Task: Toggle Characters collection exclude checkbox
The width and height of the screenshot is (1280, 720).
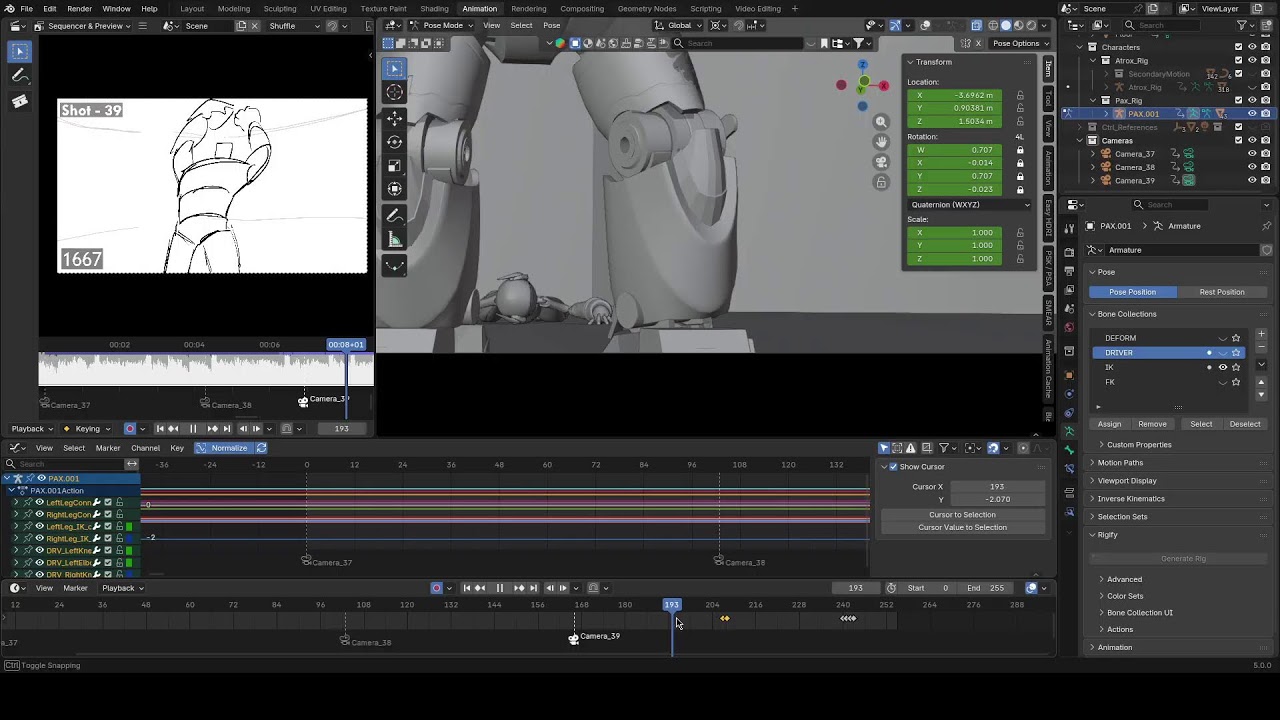Action: point(1238,47)
